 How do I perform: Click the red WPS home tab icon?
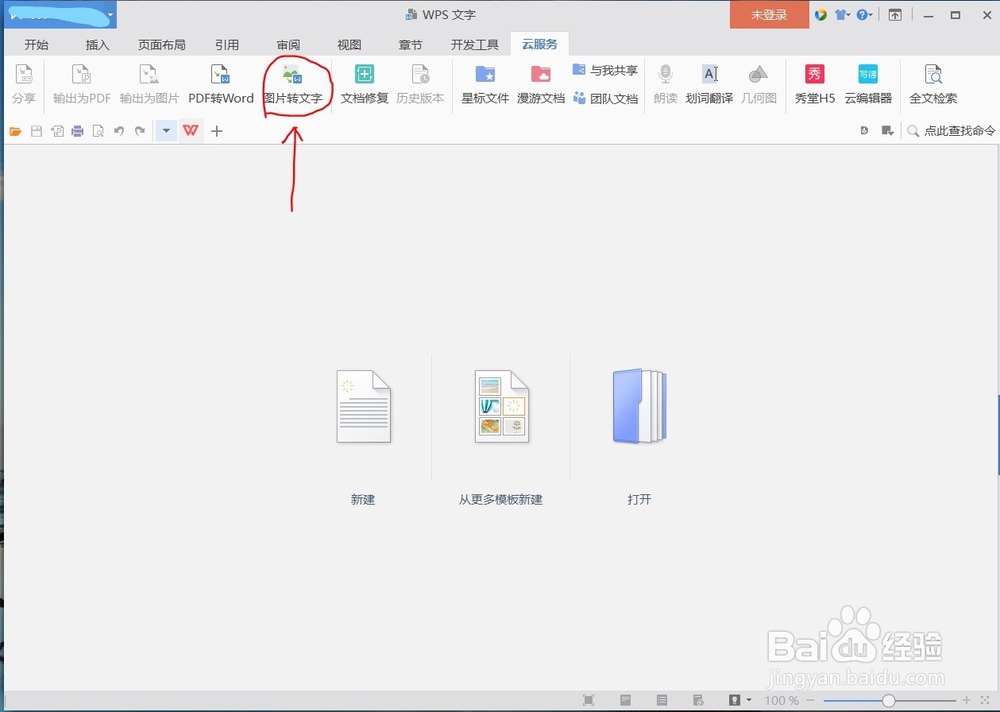191,131
